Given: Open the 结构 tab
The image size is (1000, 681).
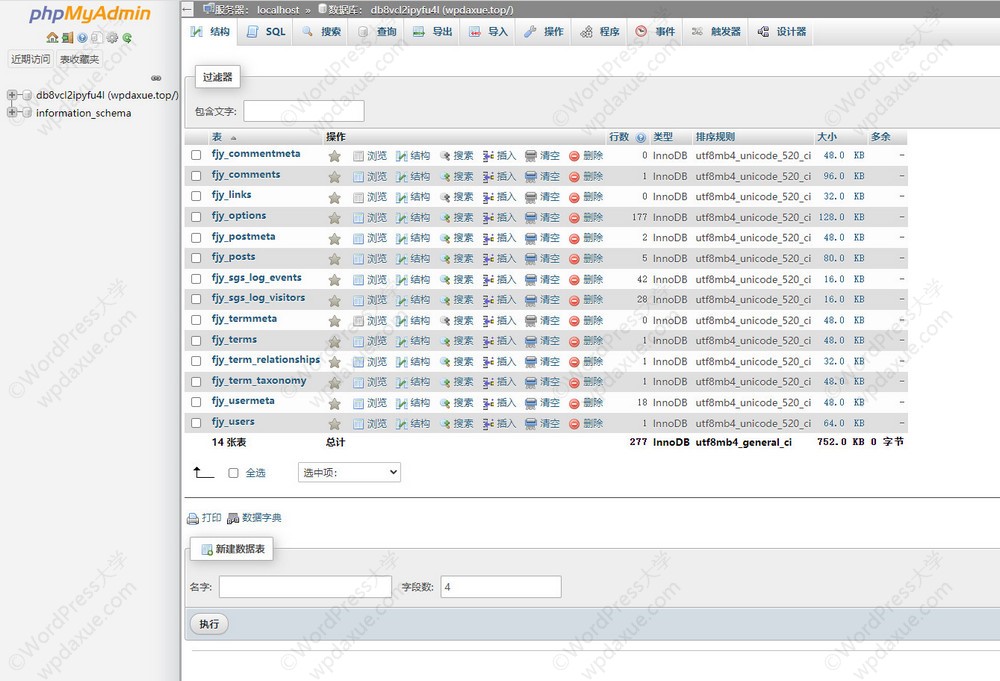Looking at the screenshot, I should click(x=212, y=31).
